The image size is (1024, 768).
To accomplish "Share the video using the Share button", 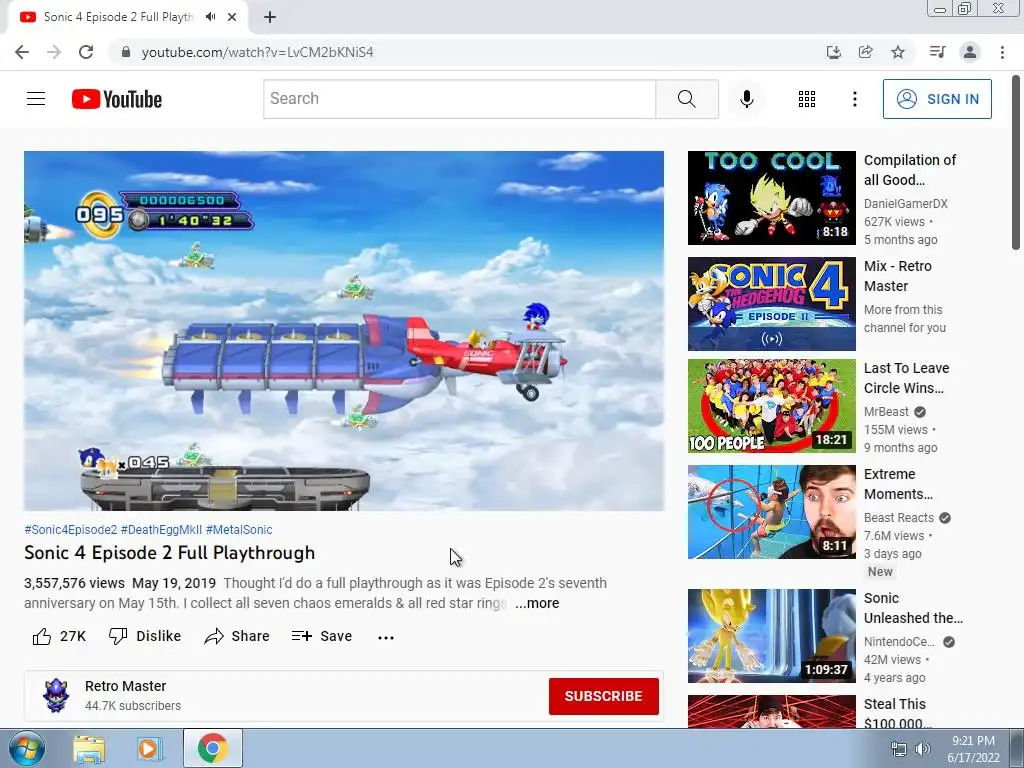I will coord(236,636).
